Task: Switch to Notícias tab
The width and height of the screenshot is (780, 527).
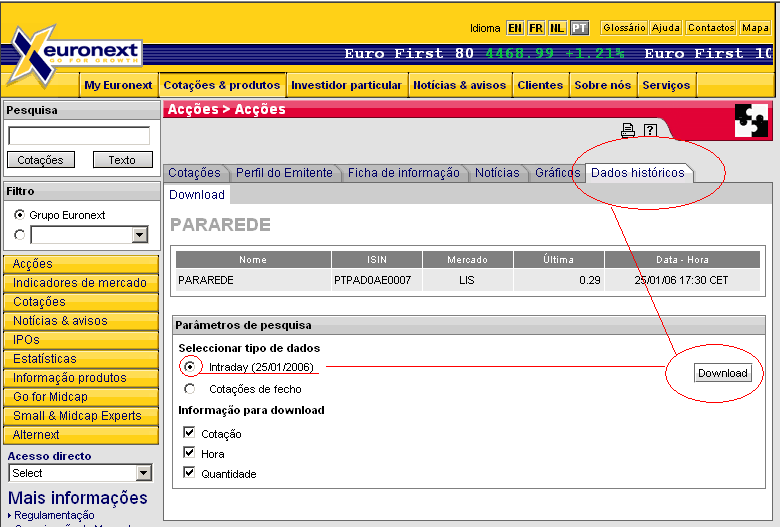Action: pos(497,173)
